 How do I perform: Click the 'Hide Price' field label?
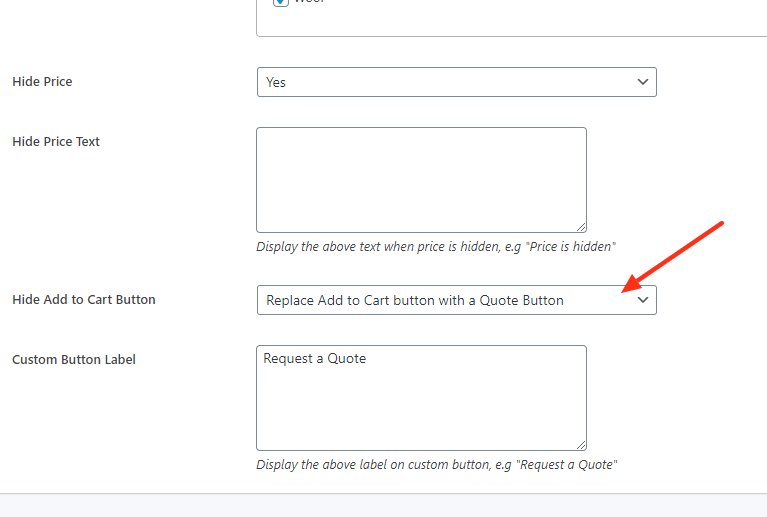coord(42,81)
